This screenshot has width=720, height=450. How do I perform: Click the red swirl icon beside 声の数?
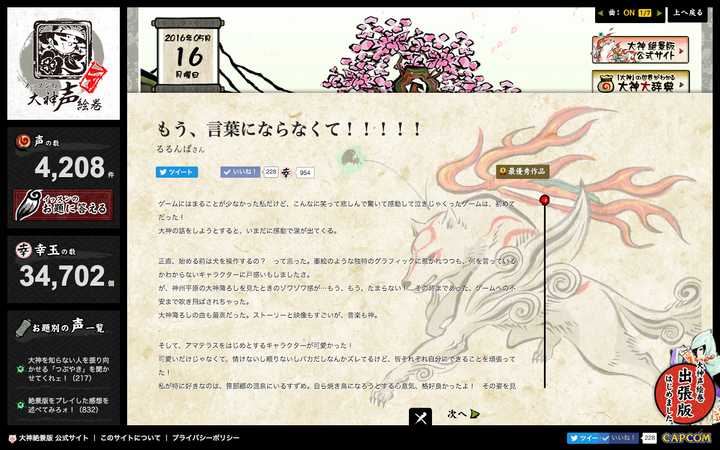(23, 141)
